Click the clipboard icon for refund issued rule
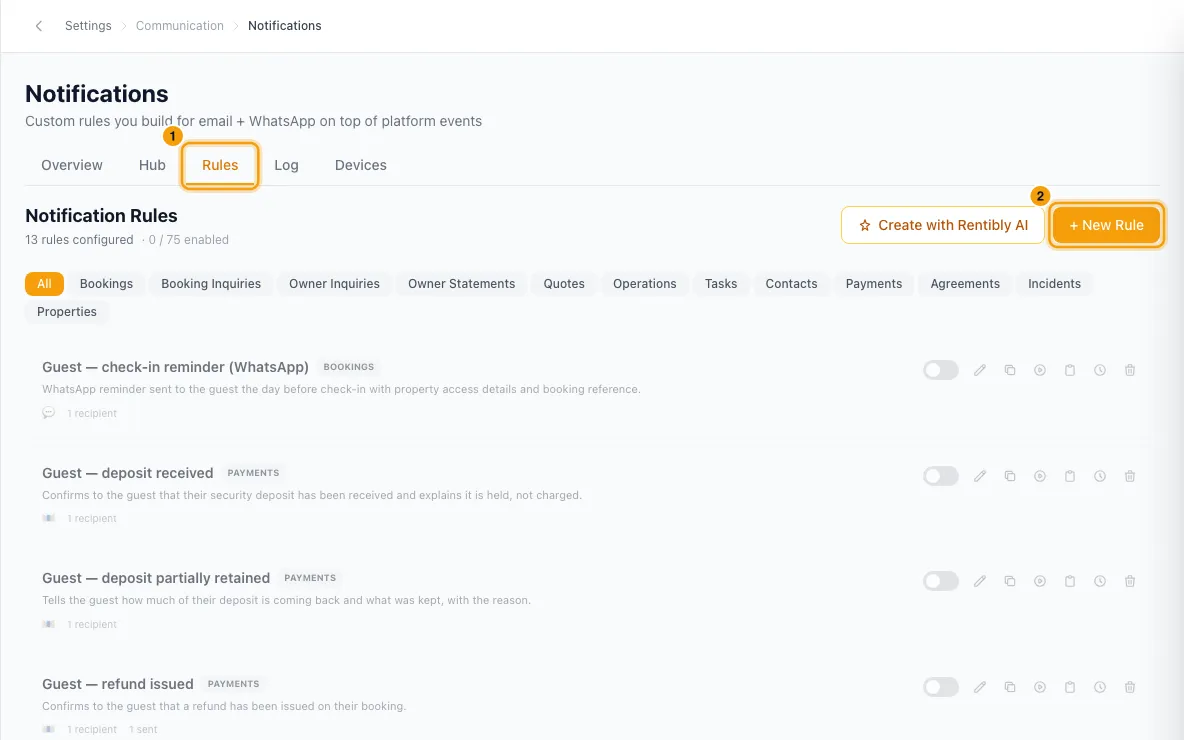Screen dimensions: 1184x740 tap(1070, 687)
